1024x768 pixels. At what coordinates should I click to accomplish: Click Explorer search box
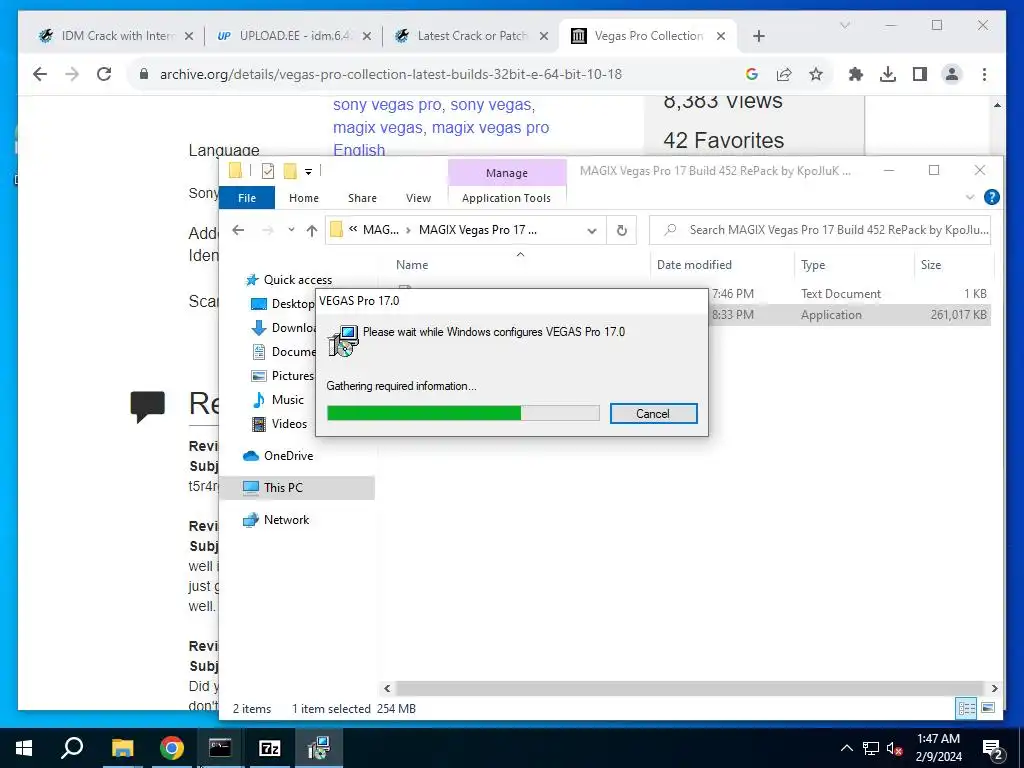coord(820,231)
